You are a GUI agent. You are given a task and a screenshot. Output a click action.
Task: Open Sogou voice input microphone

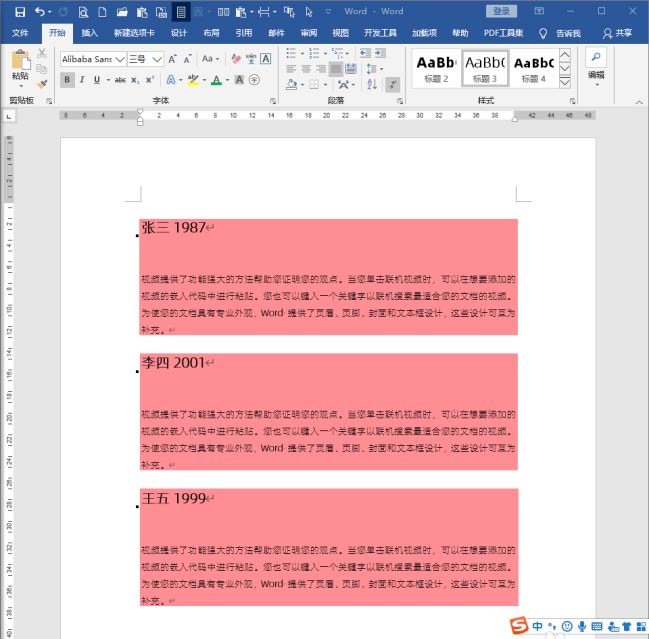pyautogui.click(x=582, y=626)
